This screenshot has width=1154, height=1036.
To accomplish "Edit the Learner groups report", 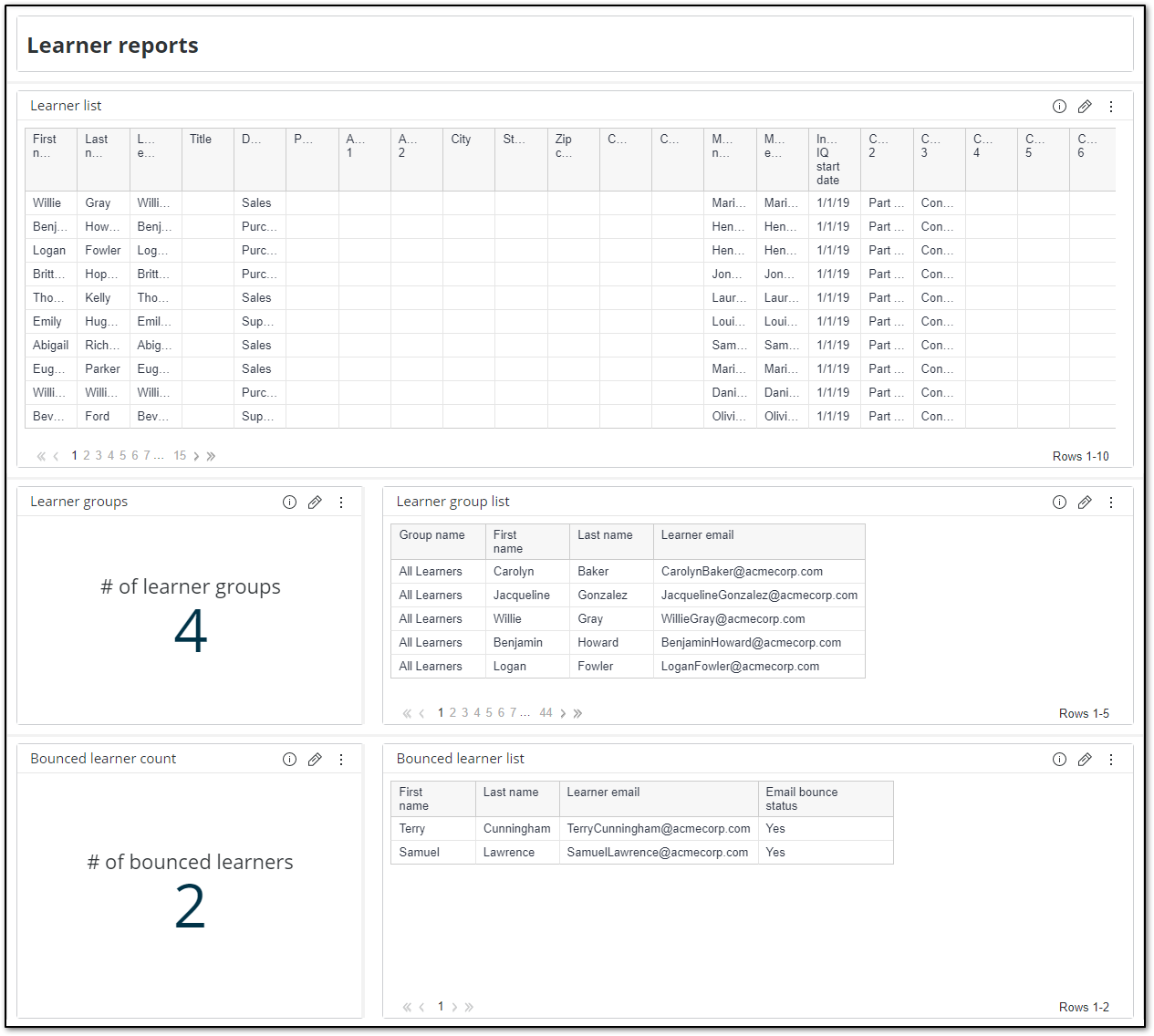I will coord(315,502).
